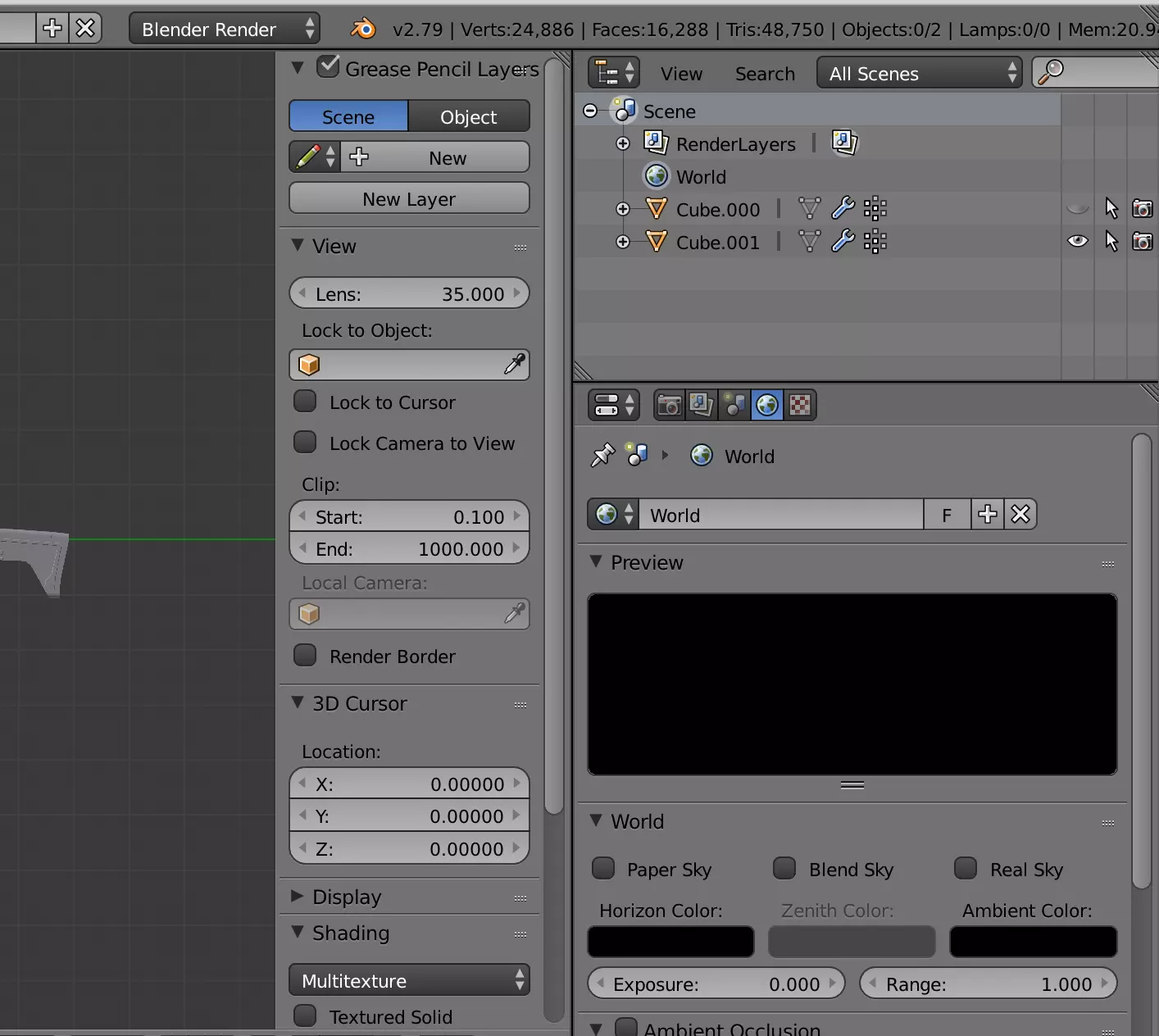Open the outliner View menu
Viewport: 1159px width, 1036px height.
(x=681, y=74)
